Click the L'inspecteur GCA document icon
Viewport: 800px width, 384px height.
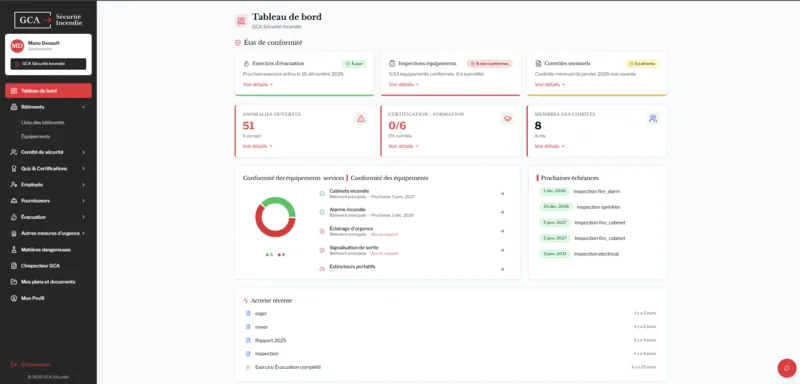(x=14, y=266)
